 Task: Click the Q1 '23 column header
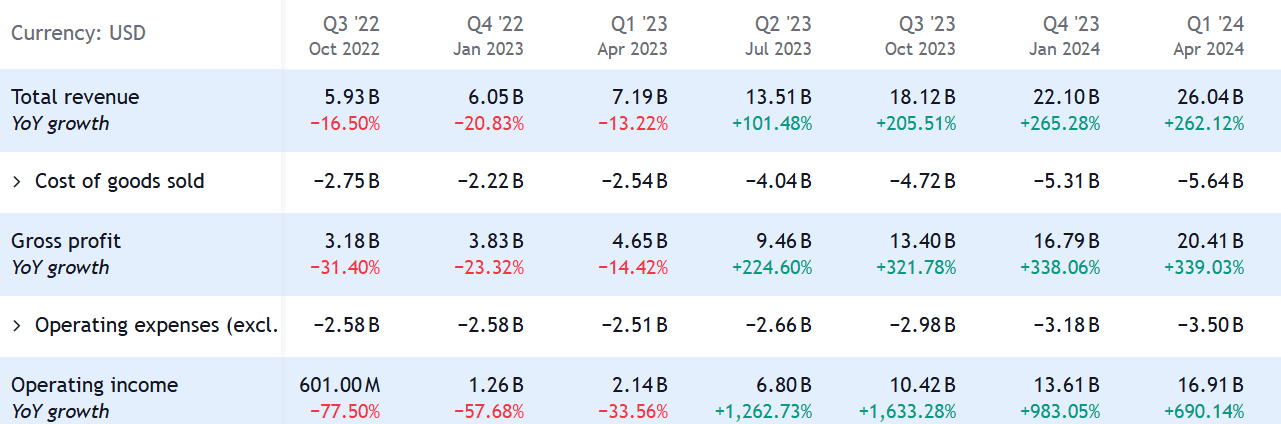click(x=638, y=35)
